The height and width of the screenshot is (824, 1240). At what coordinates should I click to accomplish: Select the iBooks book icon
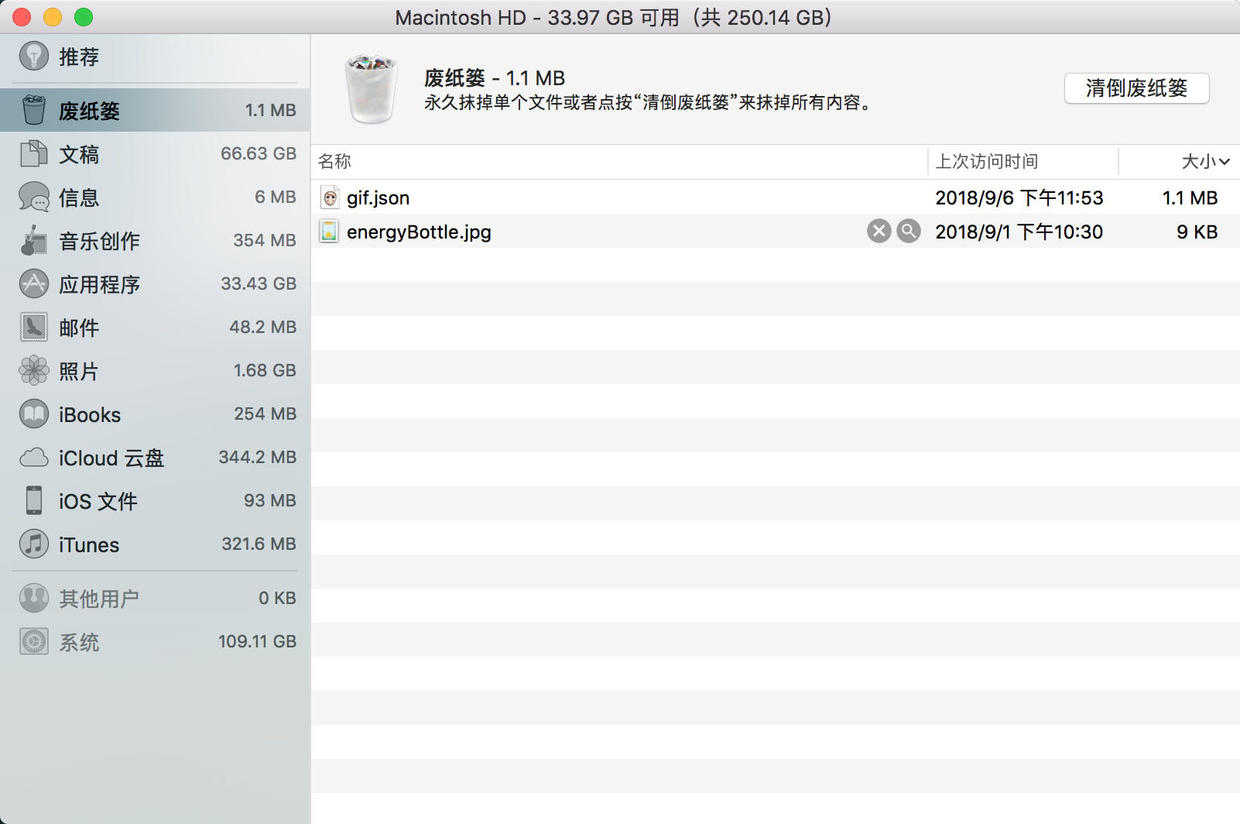pyautogui.click(x=34, y=414)
